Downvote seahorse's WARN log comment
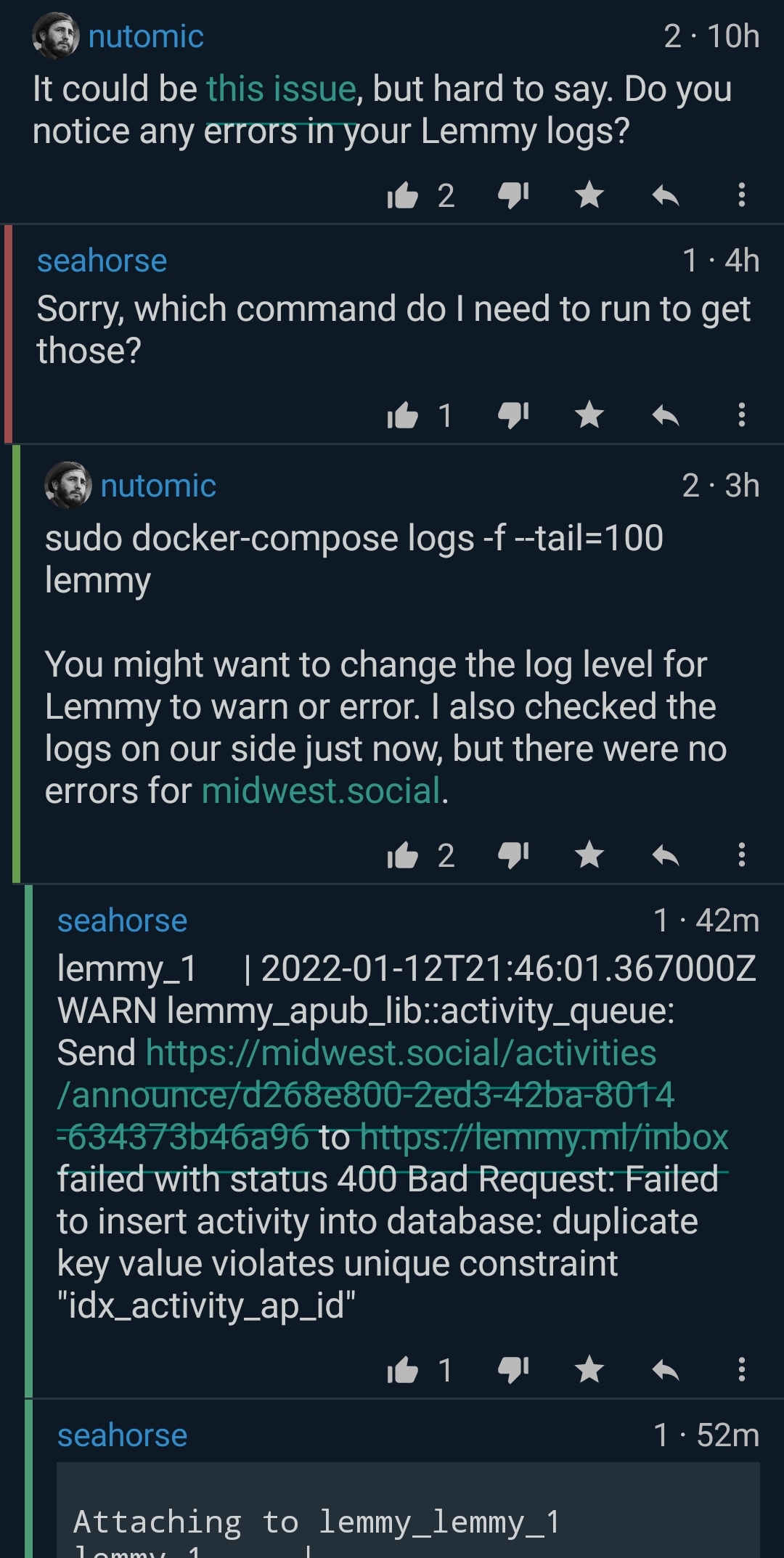 pos(513,1371)
